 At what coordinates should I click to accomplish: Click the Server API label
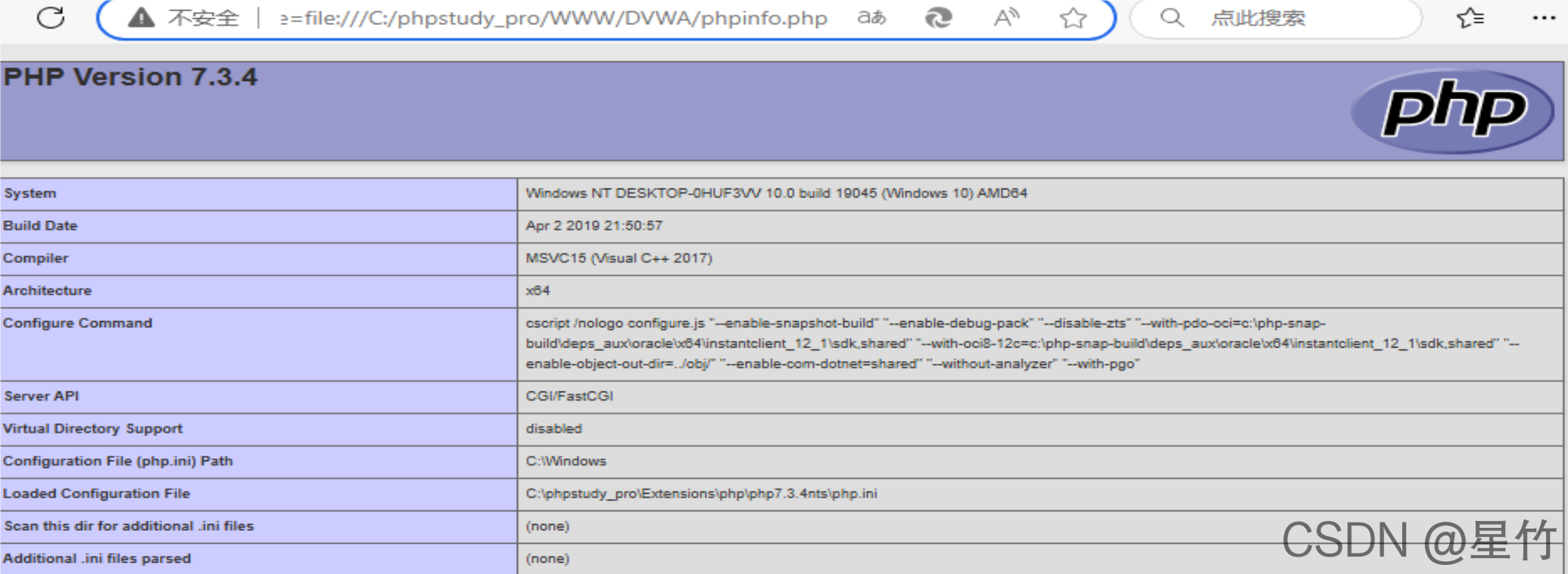tap(41, 396)
